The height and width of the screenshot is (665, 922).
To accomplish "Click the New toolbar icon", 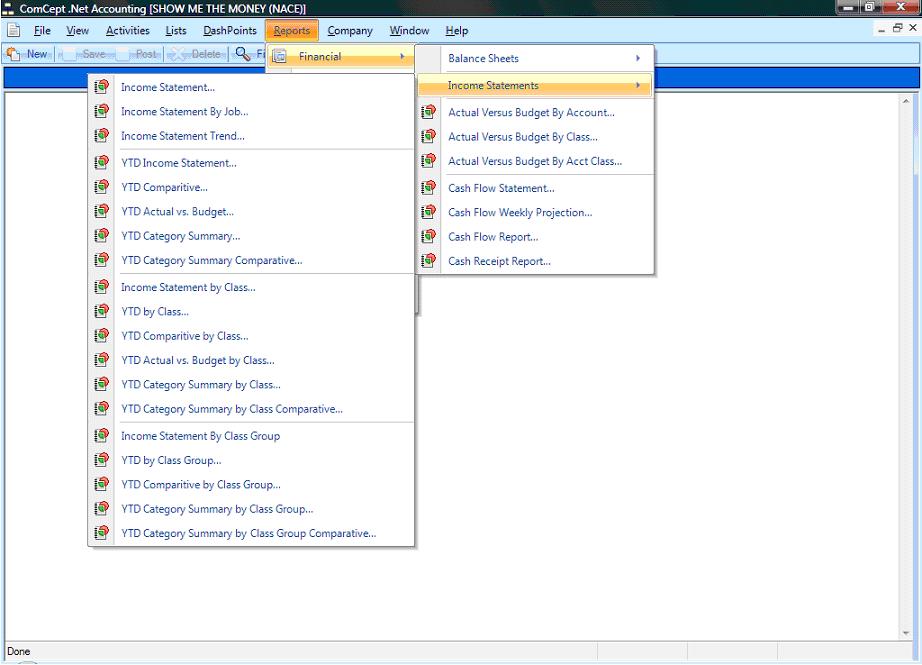I will (14, 54).
